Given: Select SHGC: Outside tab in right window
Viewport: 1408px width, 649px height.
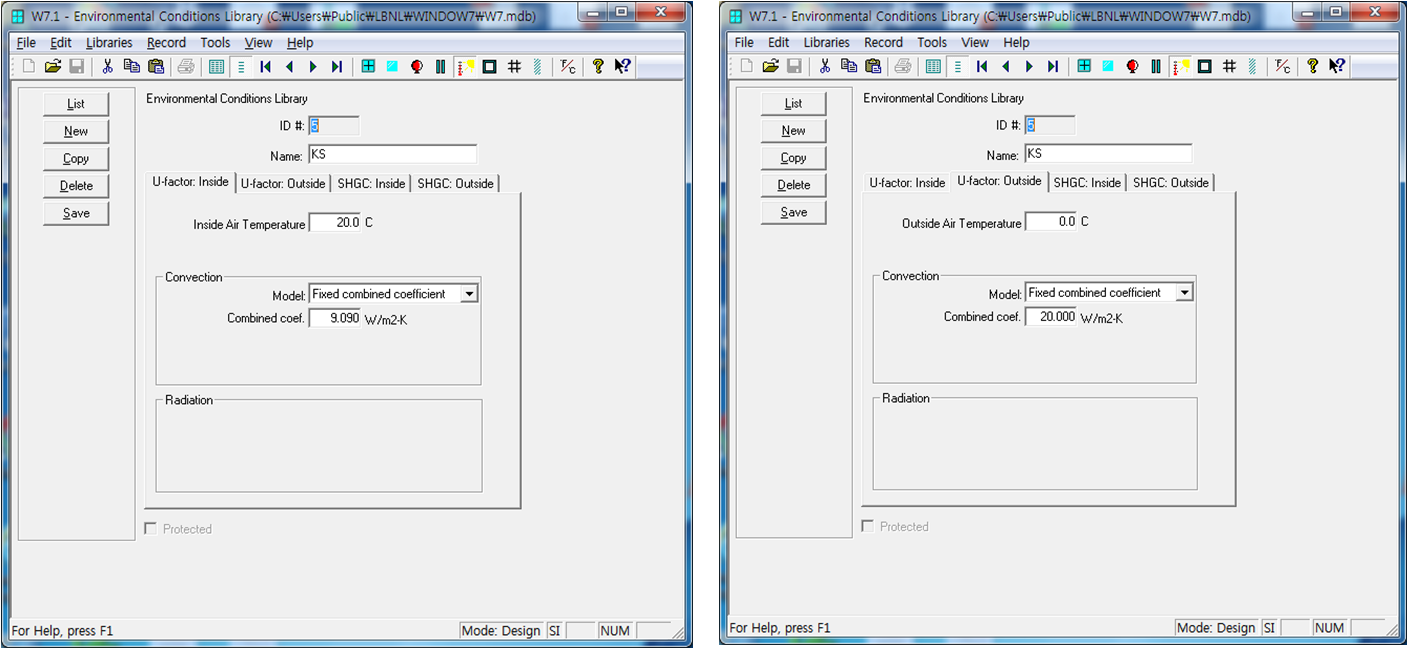Looking at the screenshot, I should 1171,183.
